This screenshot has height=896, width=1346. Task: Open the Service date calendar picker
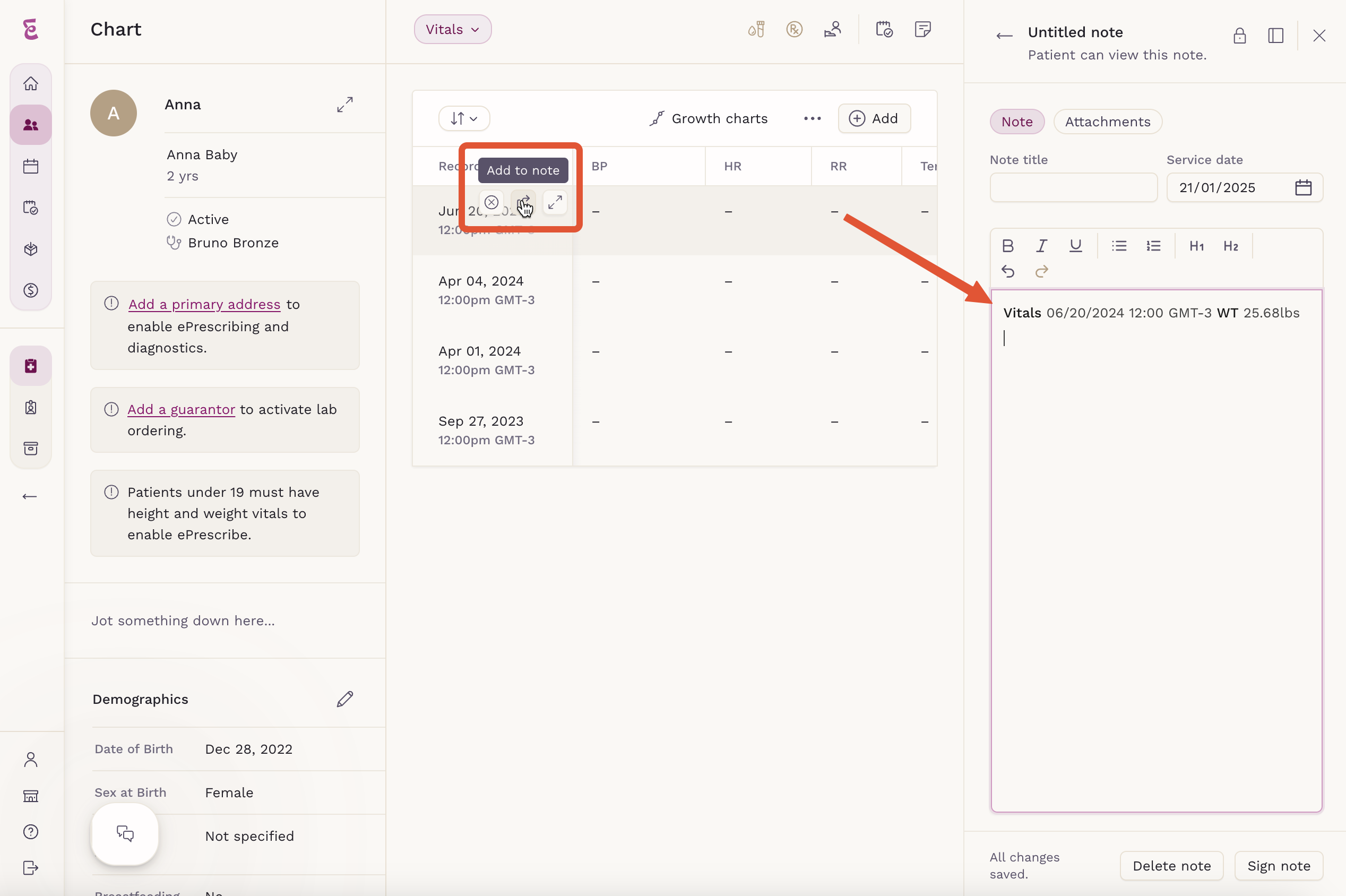(x=1303, y=187)
